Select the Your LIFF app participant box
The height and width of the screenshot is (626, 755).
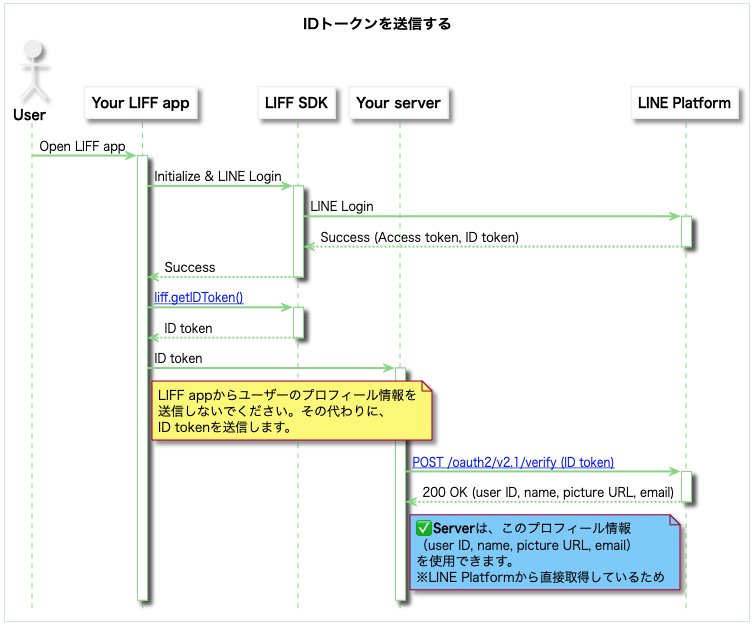point(141,103)
